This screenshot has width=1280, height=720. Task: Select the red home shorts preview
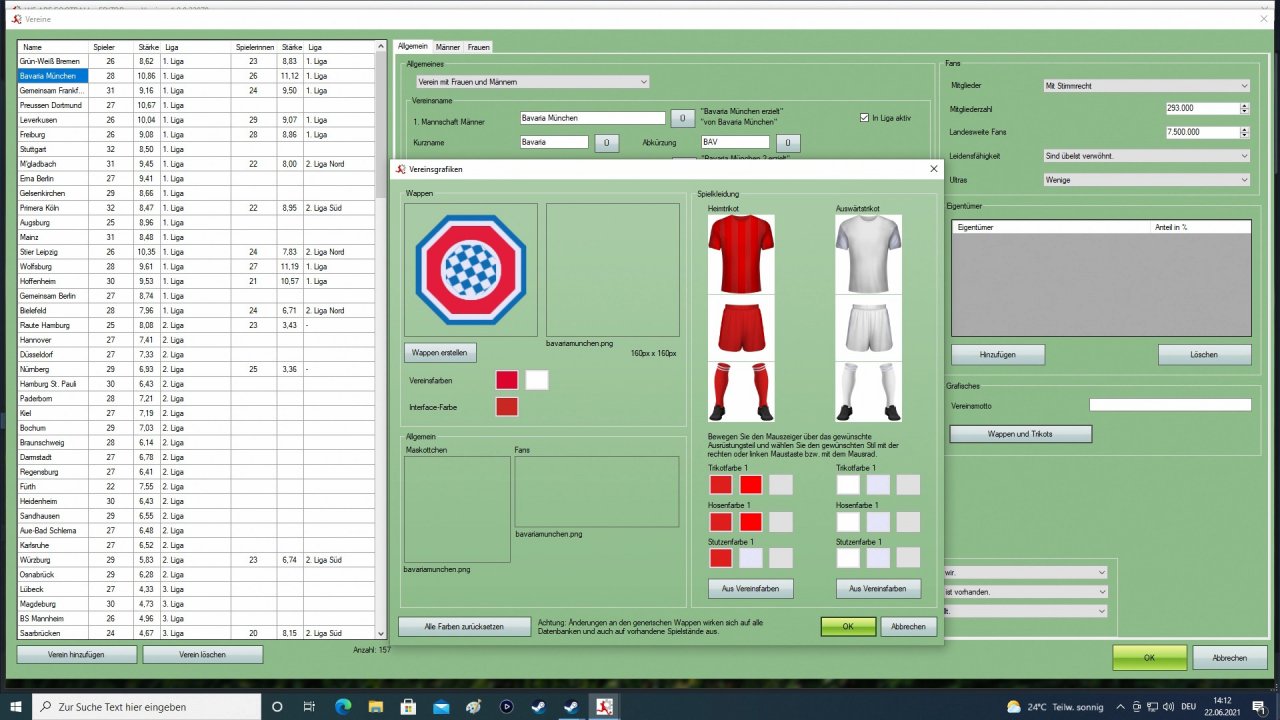[741, 328]
